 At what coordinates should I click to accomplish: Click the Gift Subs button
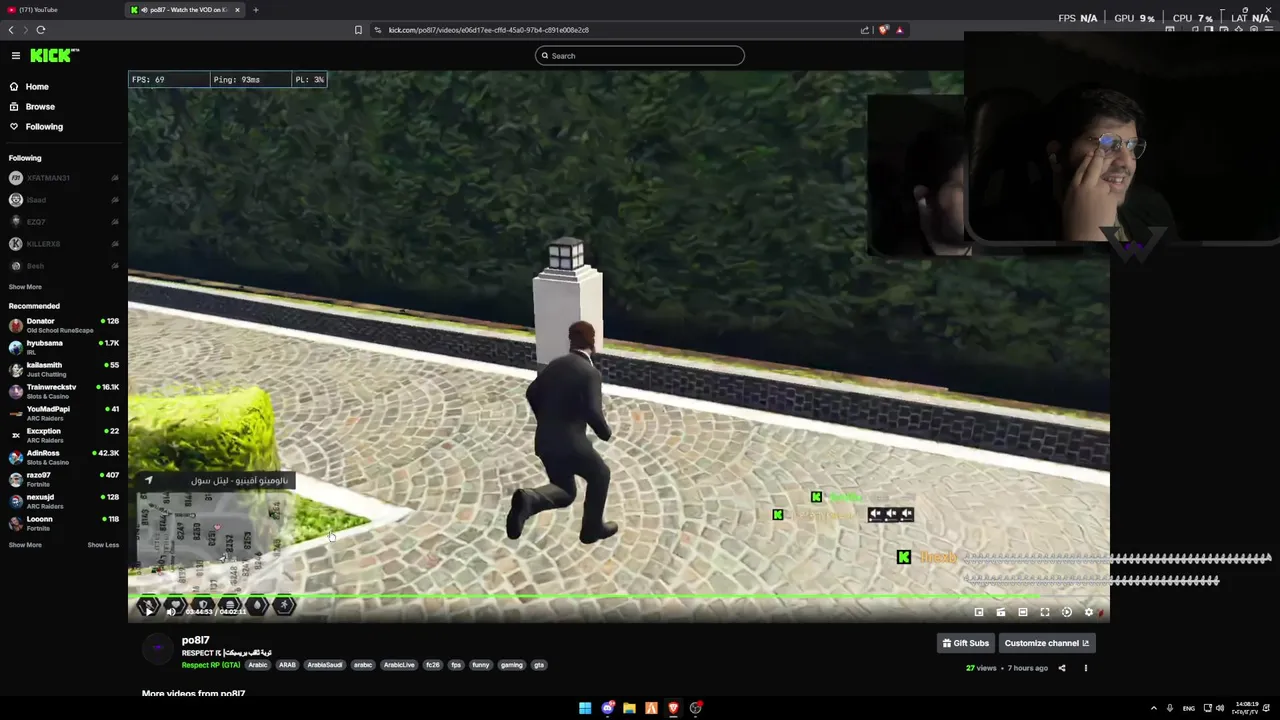point(965,643)
